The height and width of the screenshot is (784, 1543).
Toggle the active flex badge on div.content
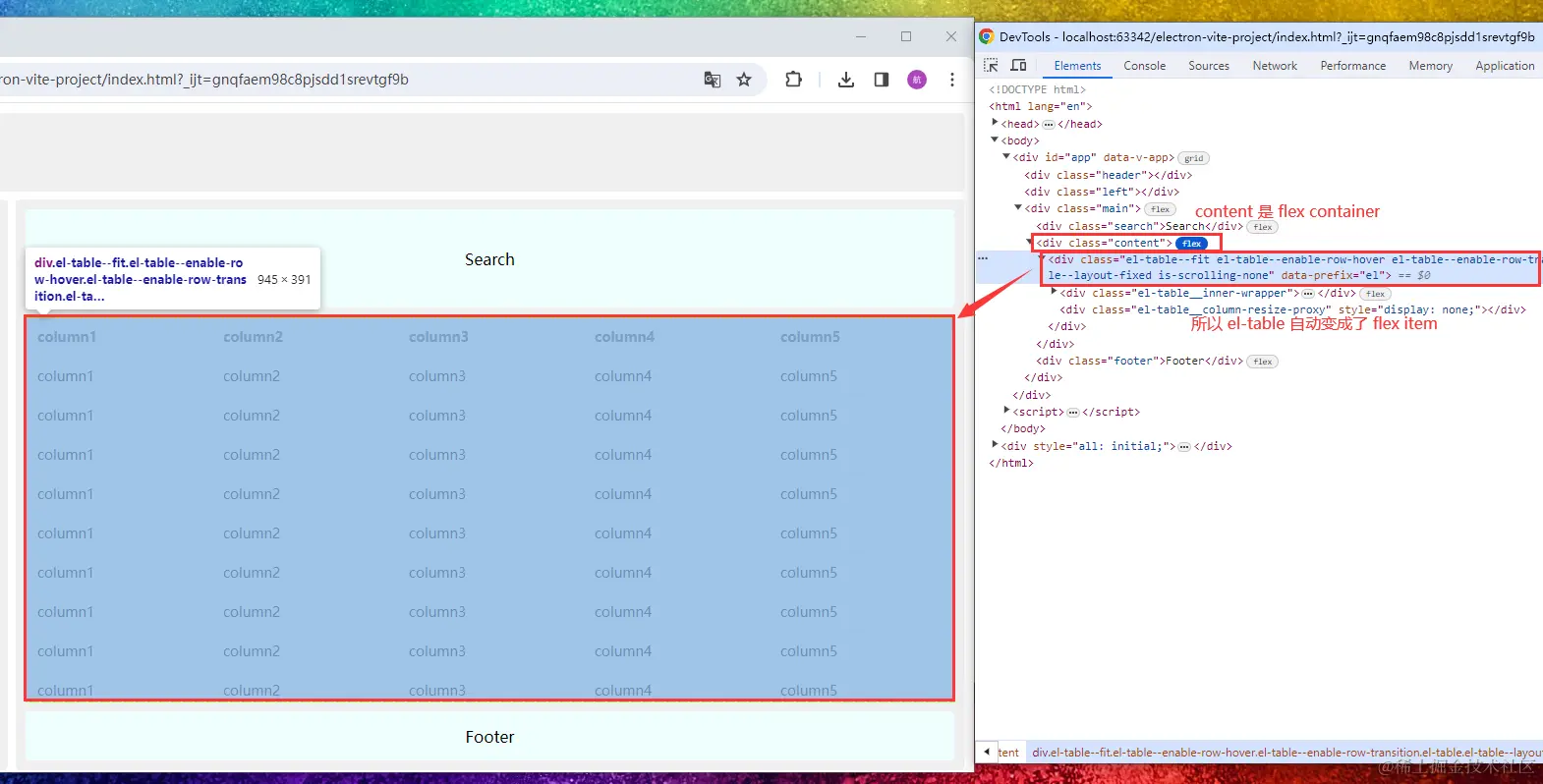pos(1192,244)
